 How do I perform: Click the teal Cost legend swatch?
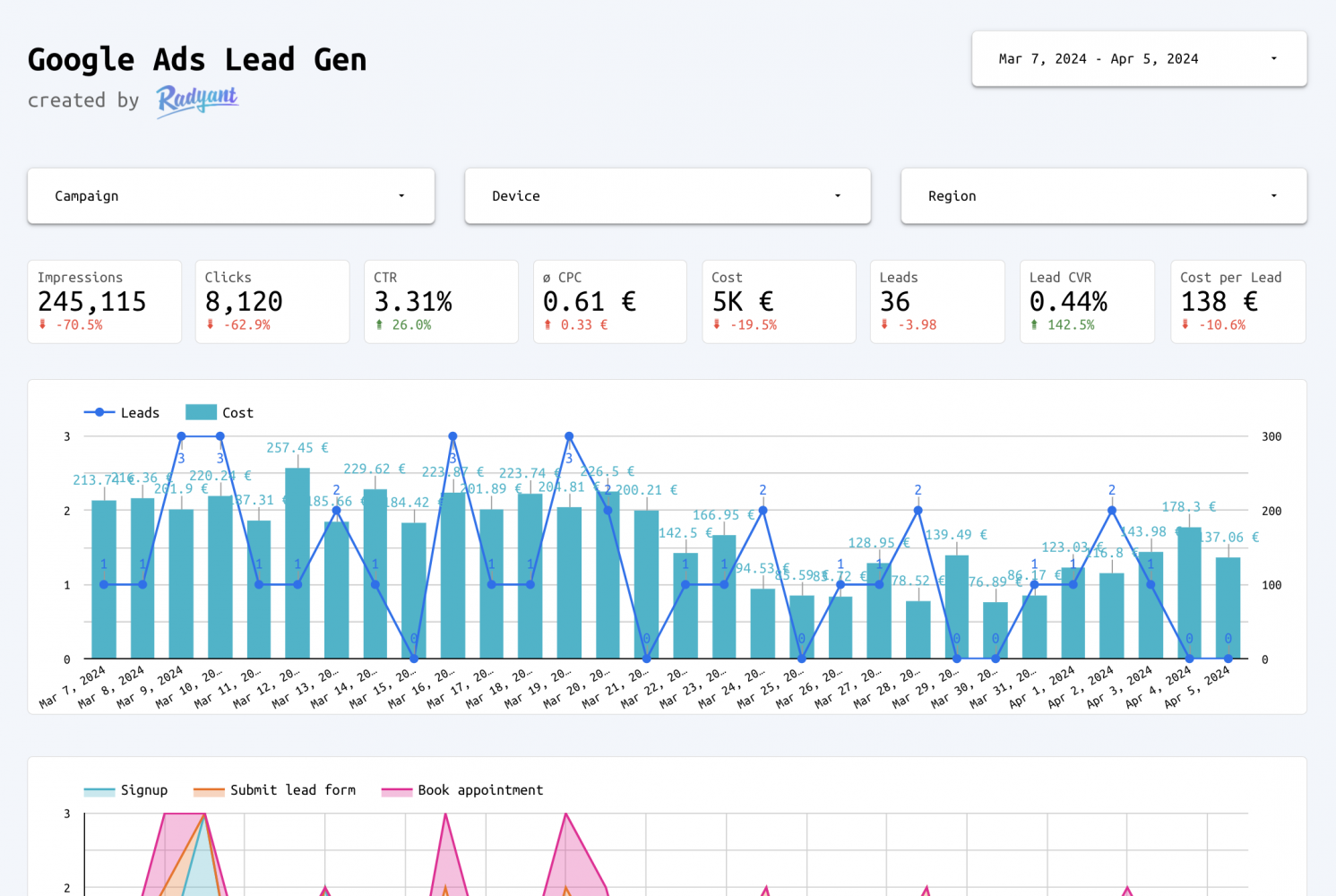[201, 412]
